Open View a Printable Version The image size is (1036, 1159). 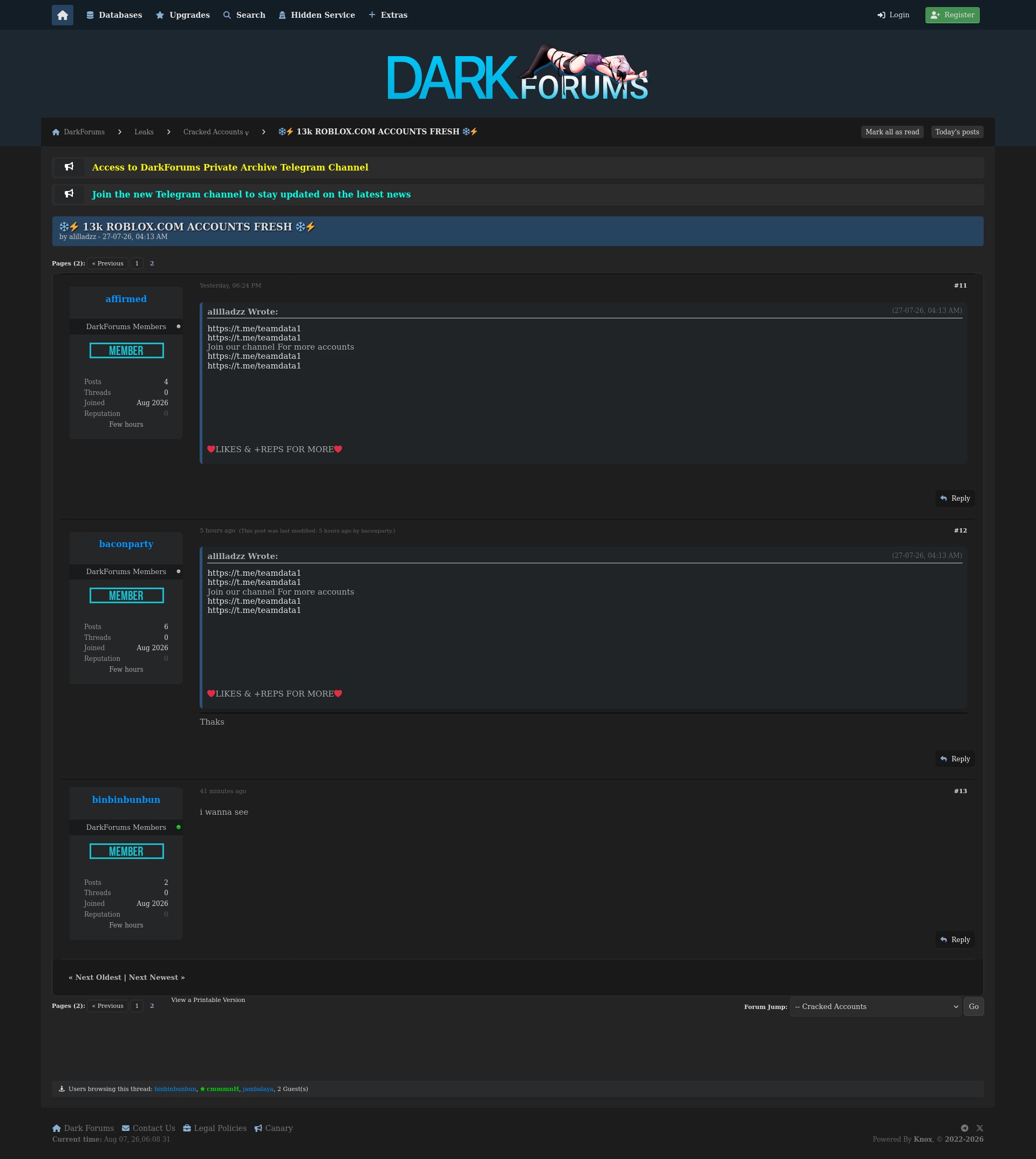(x=208, y=1000)
